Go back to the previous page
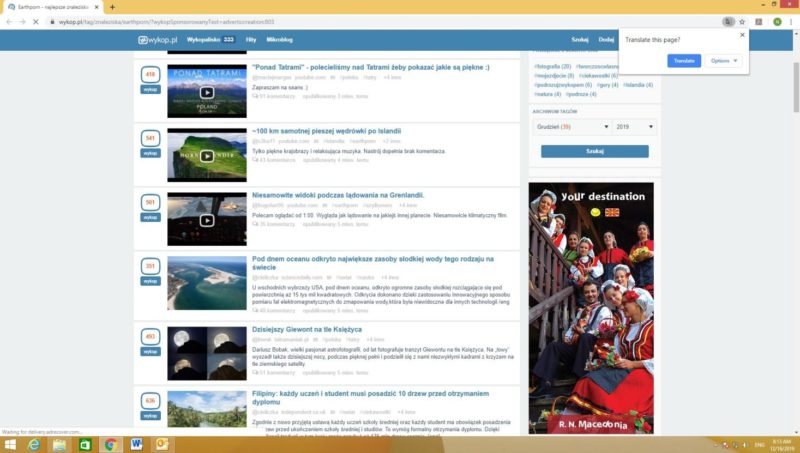 pyautogui.click(x=9, y=22)
